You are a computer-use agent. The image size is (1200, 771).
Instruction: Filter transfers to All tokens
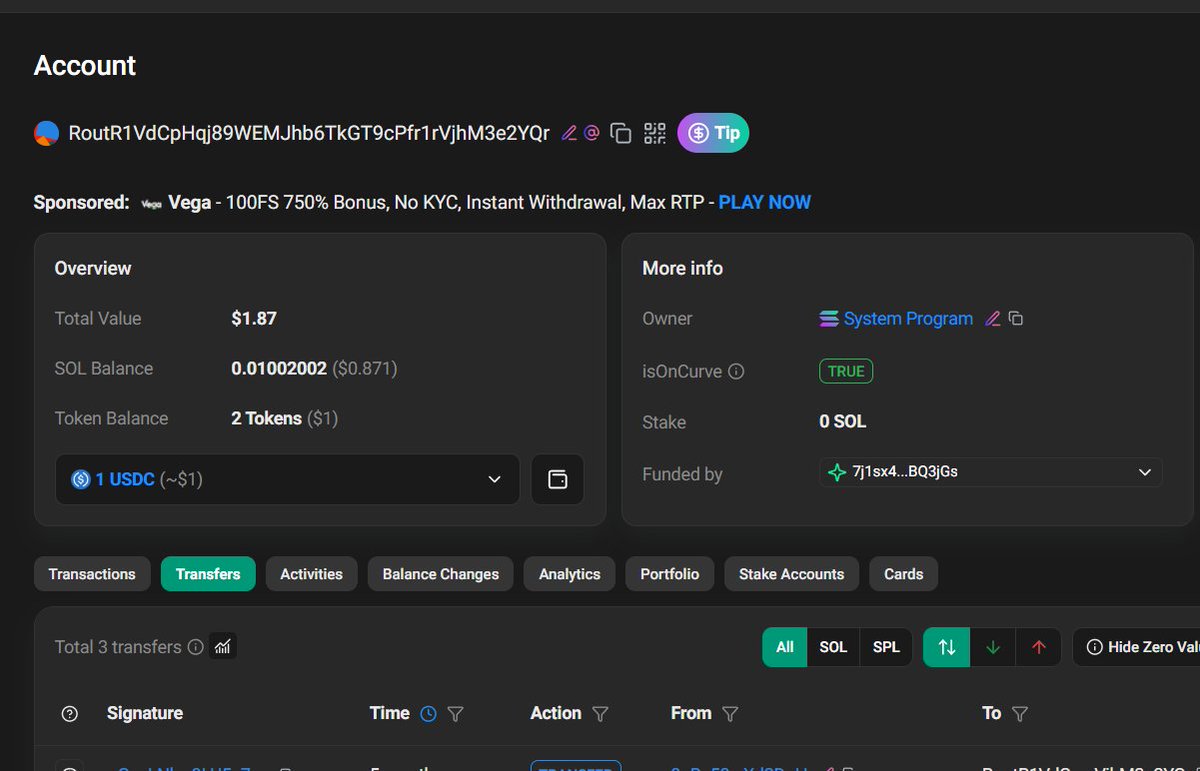(x=785, y=647)
